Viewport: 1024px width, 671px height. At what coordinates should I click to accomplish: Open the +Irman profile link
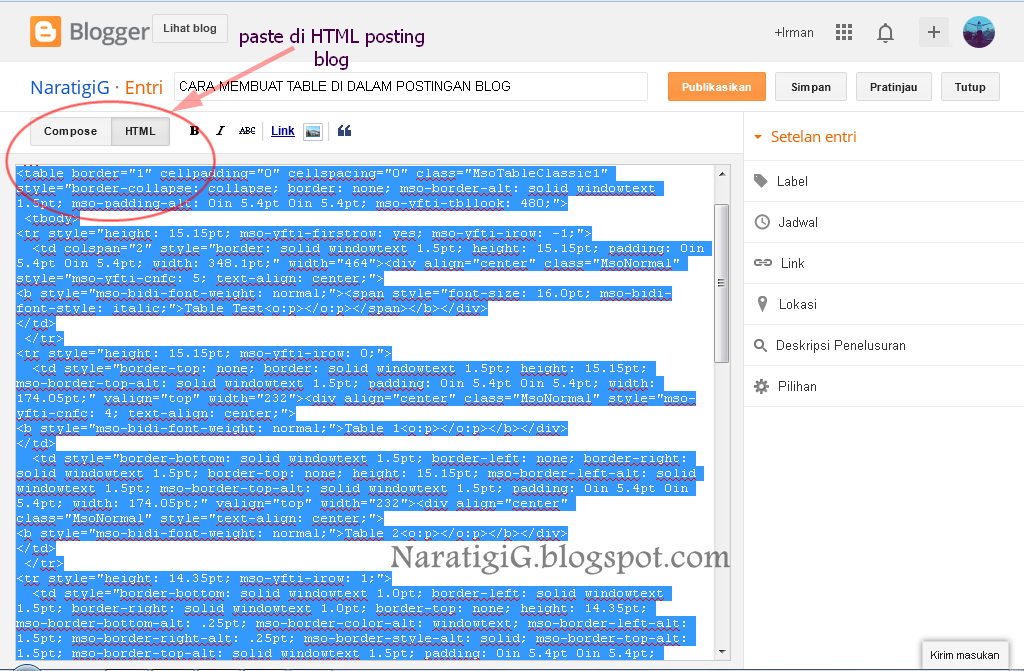coord(793,33)
